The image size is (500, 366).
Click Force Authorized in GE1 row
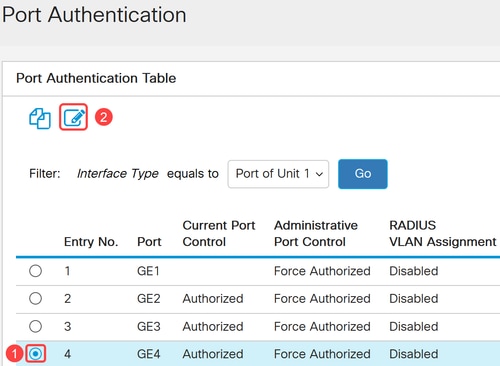[322, 271]
